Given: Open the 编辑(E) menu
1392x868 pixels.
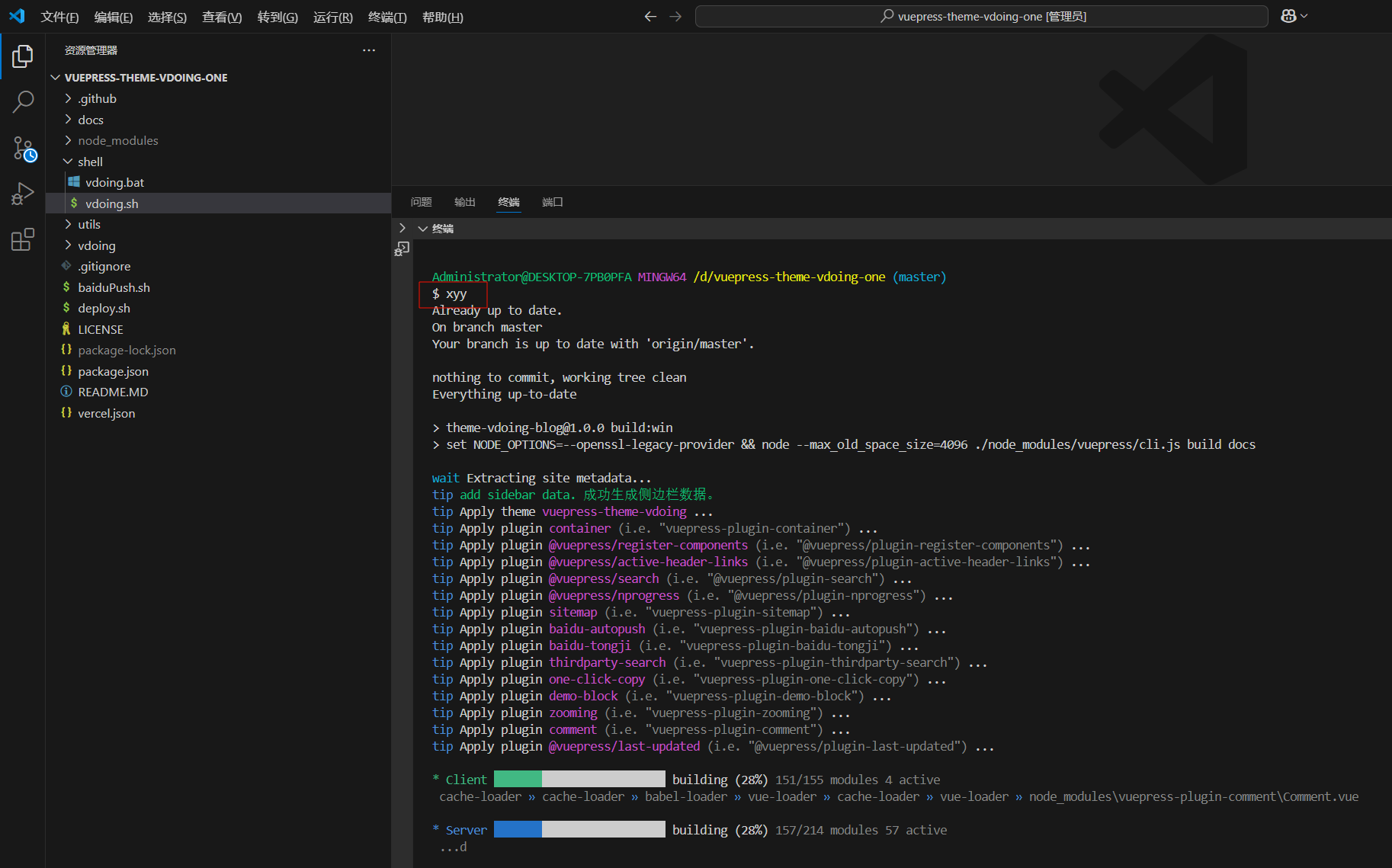Looking at the screenshot, I should [114, 17].
